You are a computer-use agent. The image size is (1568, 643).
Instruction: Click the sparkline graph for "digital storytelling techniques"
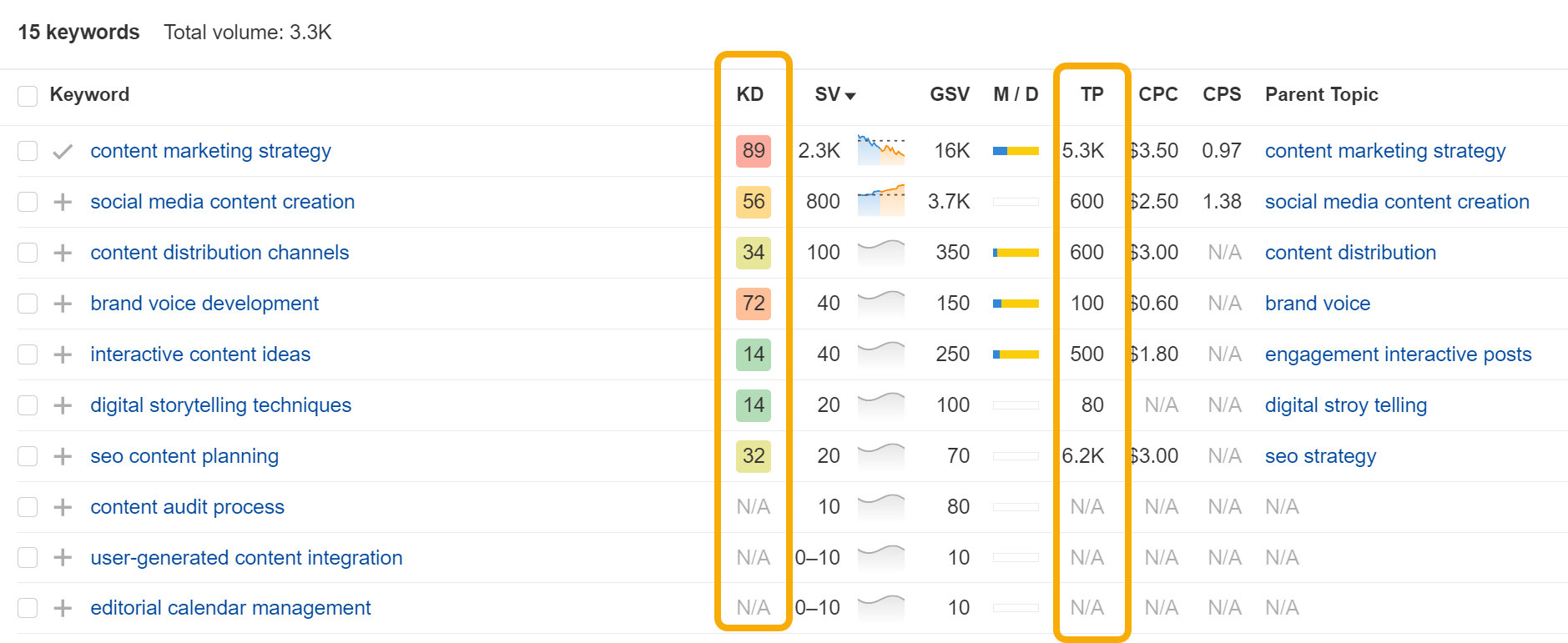880,405
